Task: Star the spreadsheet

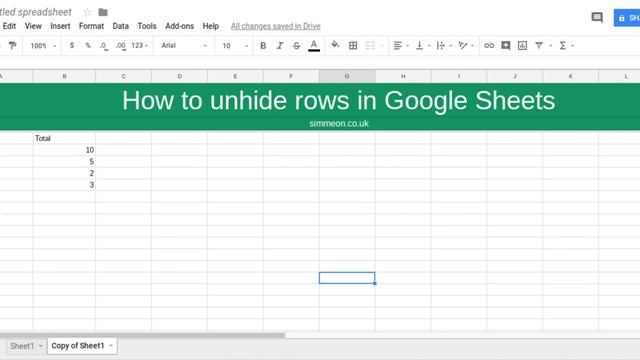Action: point(87,12)
